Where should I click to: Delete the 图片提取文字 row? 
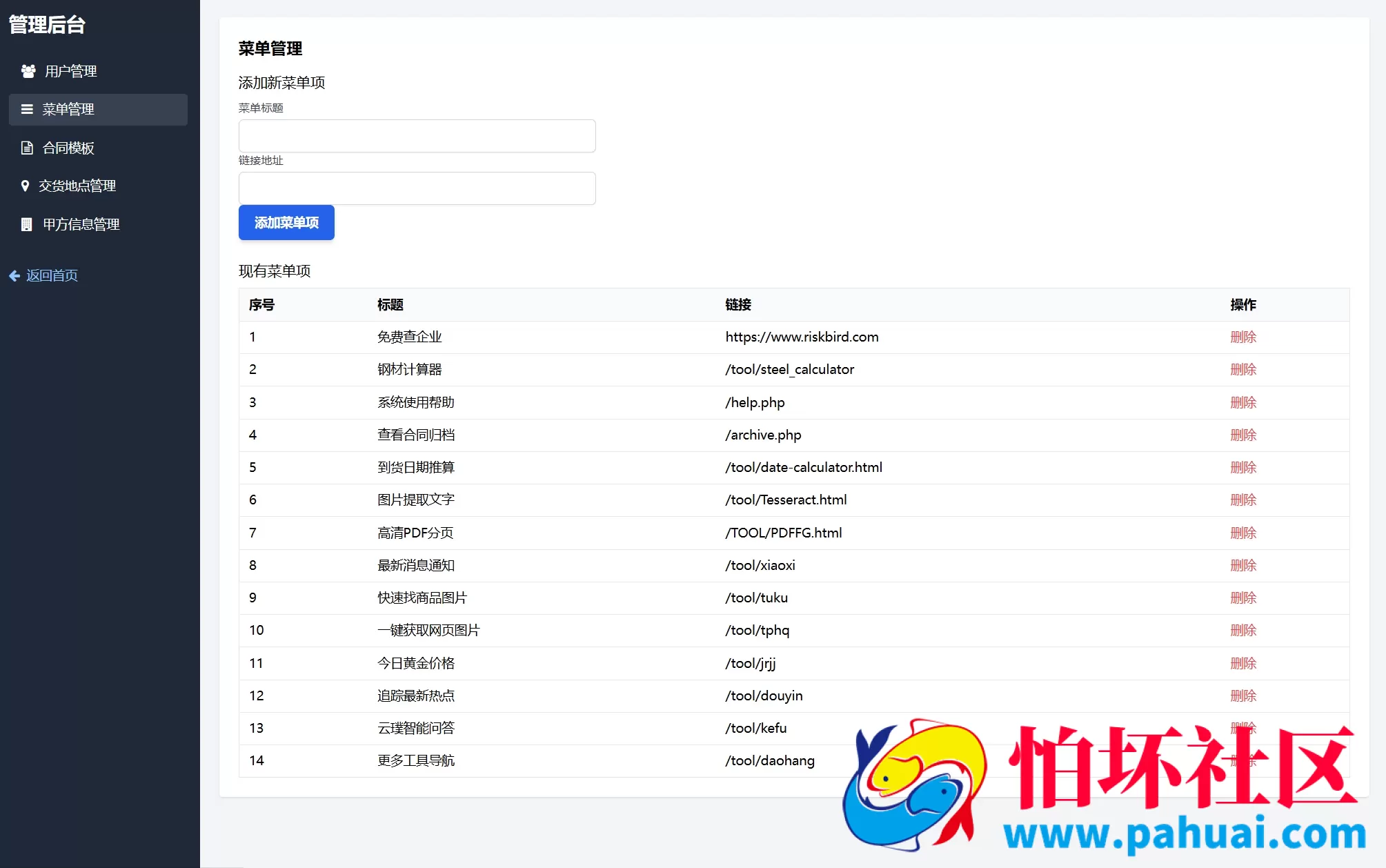point(1243,500)
